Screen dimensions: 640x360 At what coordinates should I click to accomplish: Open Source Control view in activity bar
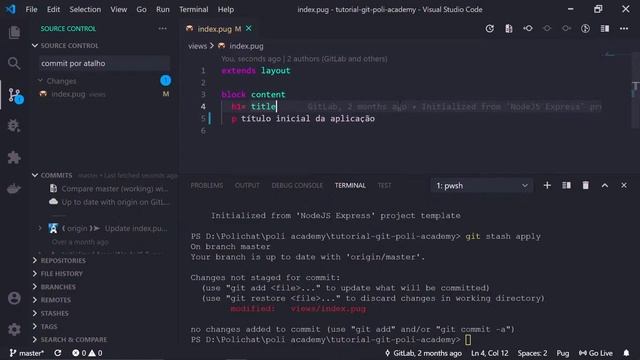click(x=16, y=96)
